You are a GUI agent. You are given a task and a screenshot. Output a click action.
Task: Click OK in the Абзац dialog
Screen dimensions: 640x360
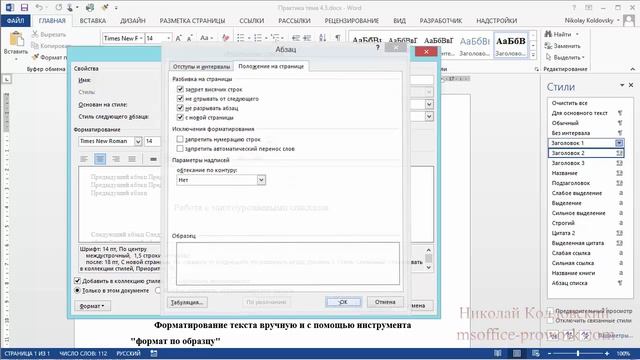[343, 302]
